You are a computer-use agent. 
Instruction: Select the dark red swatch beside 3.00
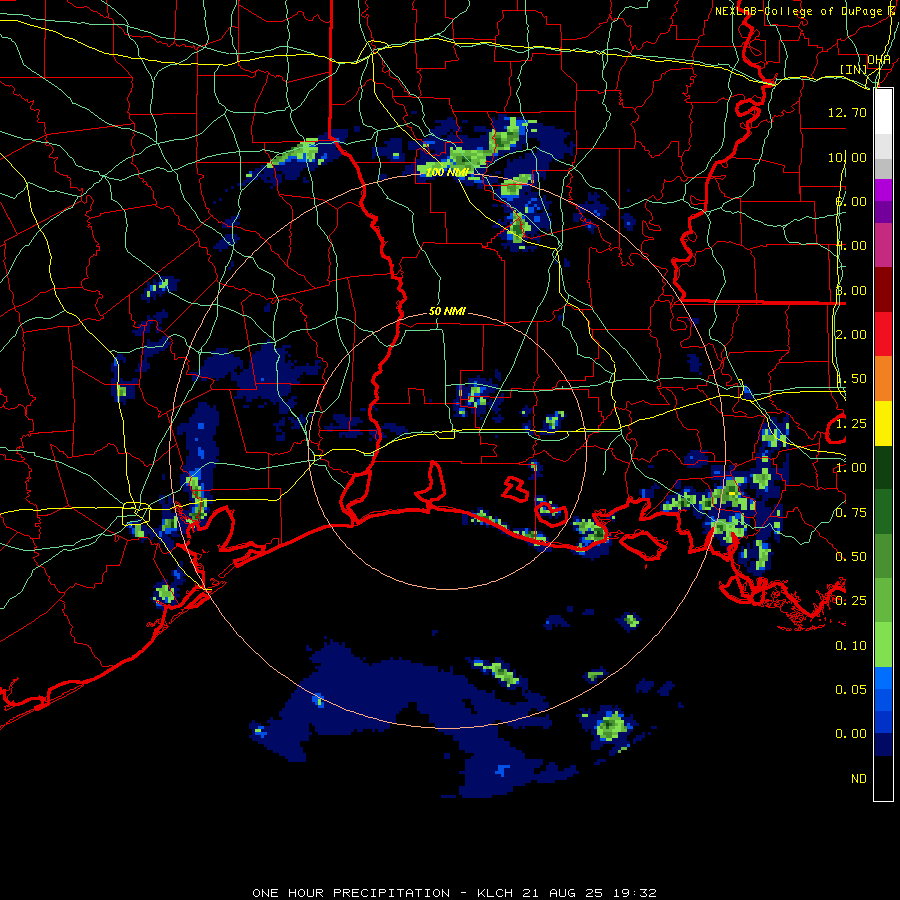point(883,290)
